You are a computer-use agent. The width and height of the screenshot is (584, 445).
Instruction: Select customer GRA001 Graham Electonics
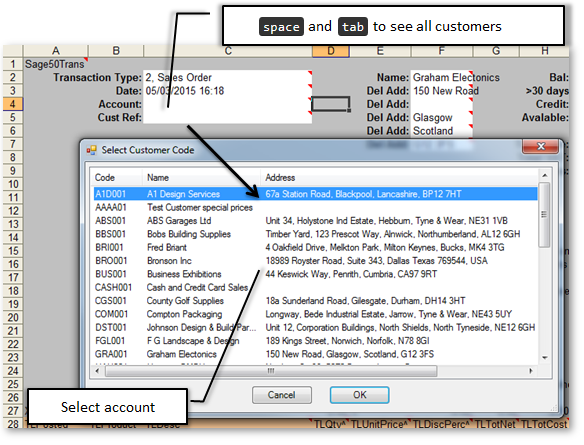316,354
